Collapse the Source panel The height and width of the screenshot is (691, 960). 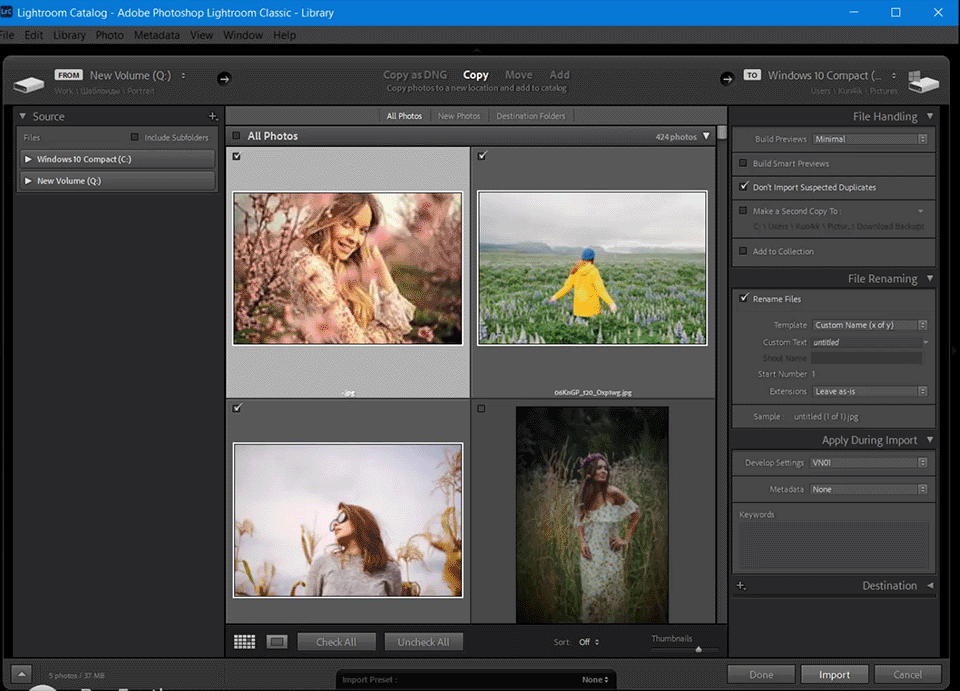coord(23,116)
